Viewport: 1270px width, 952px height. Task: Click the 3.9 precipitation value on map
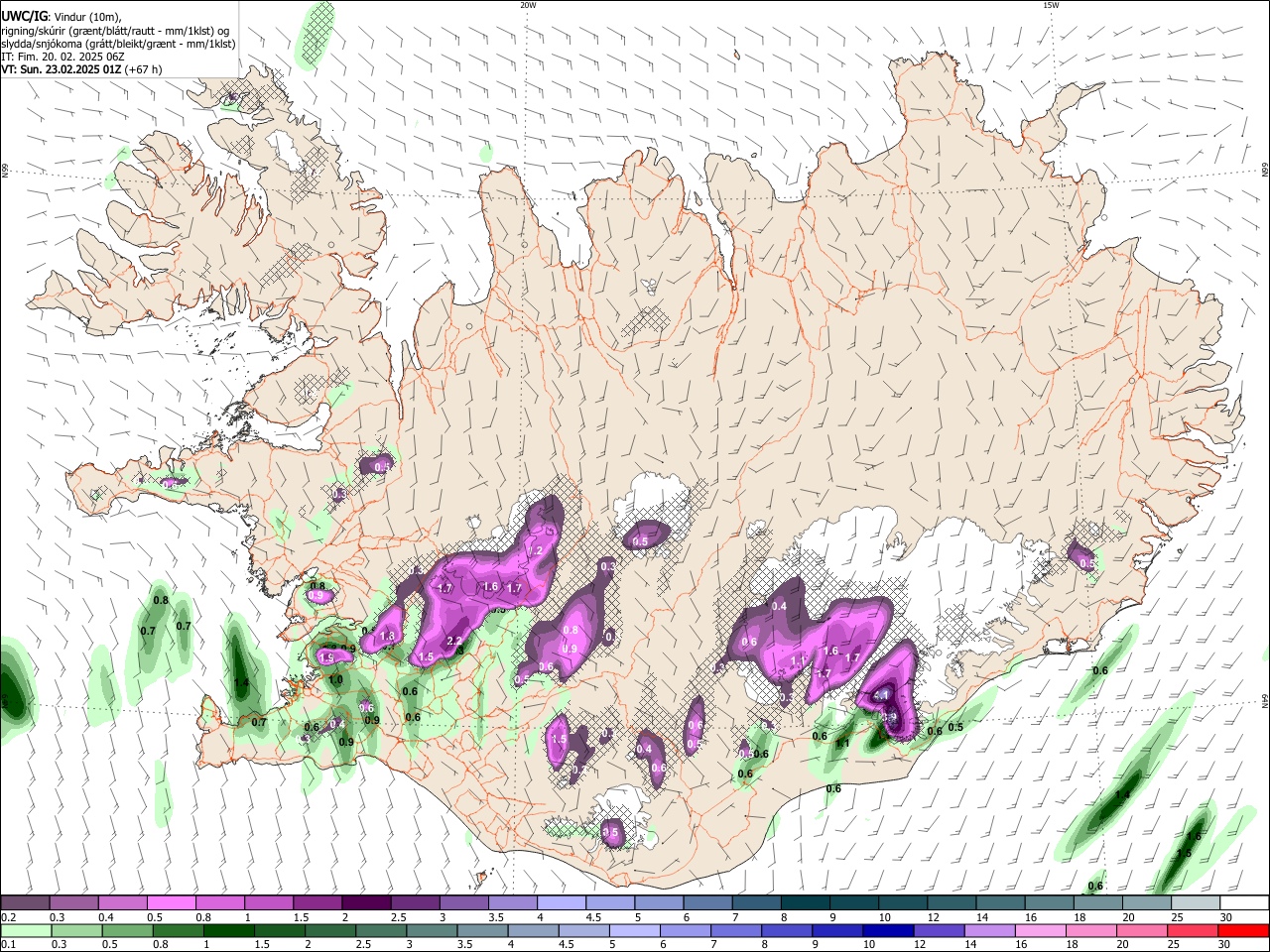(890, 717)
